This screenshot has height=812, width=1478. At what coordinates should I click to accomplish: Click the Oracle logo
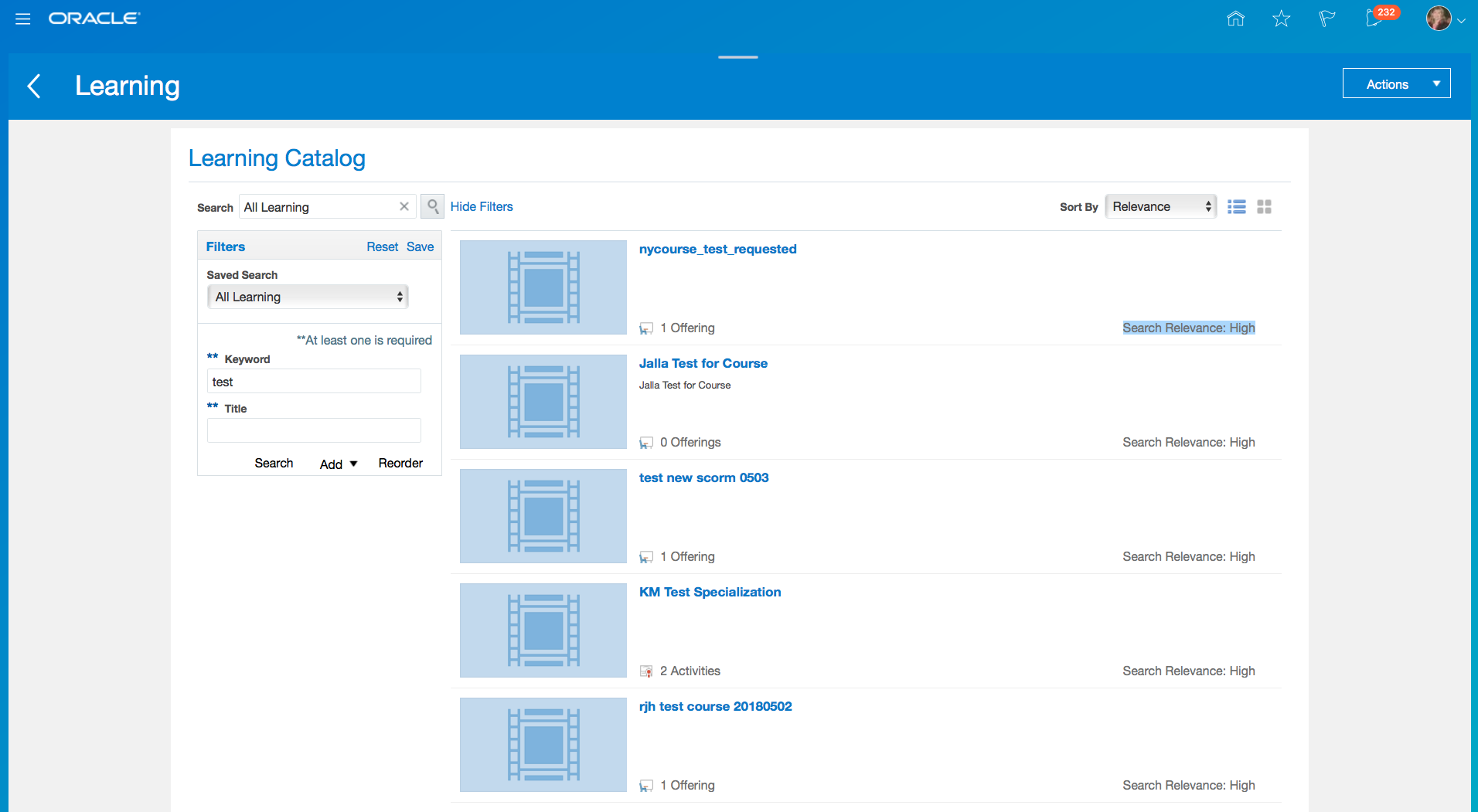pyautogui.click(x=94, y=19)
